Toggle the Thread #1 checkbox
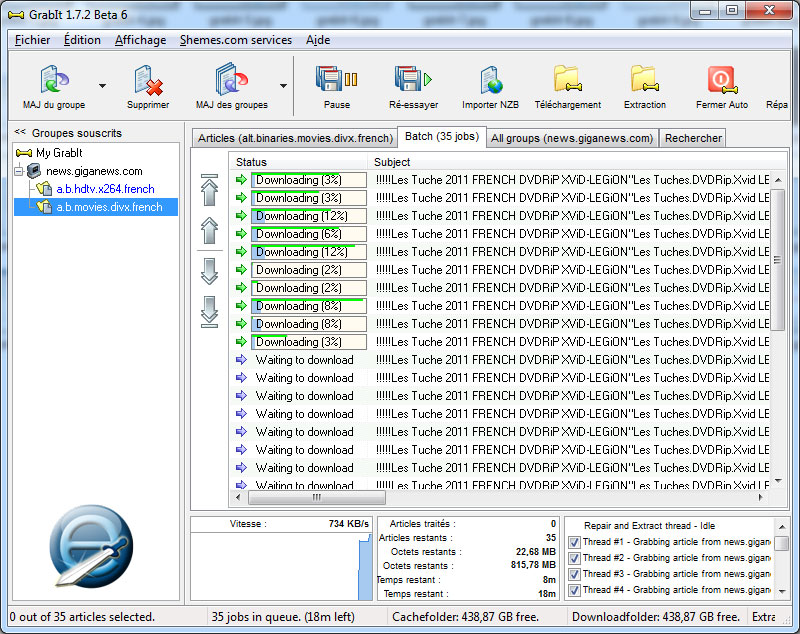Screen dimensions: 800x634 coord(574,542)
